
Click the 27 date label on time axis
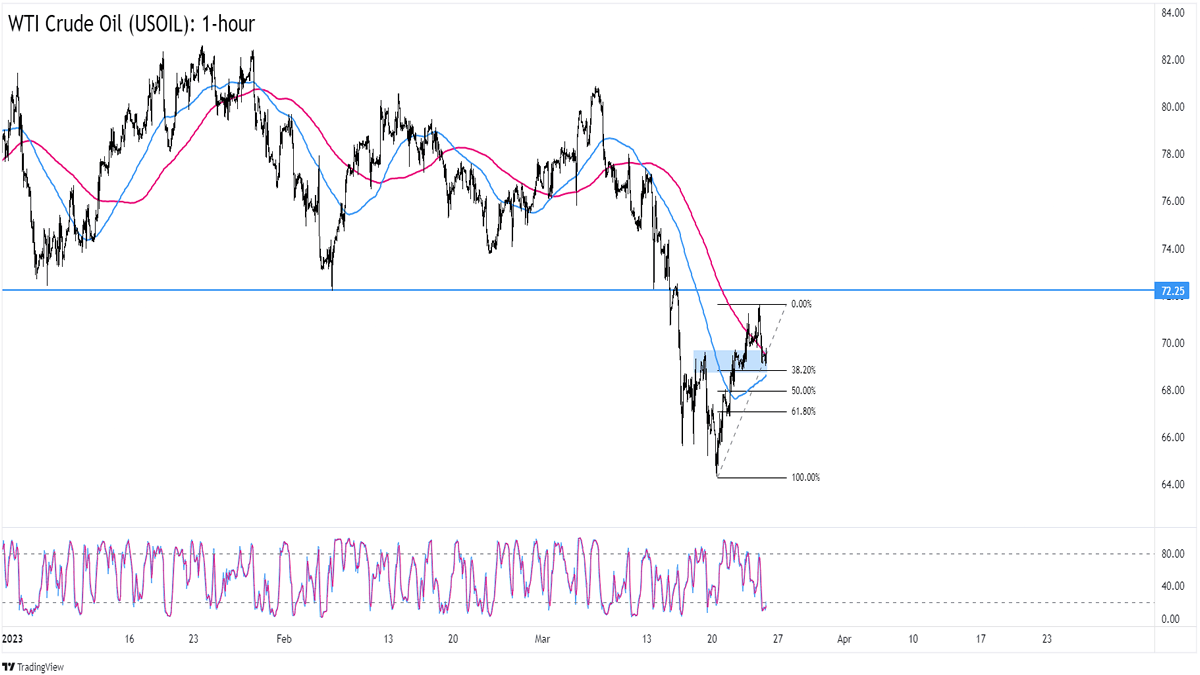pos(776,638)
